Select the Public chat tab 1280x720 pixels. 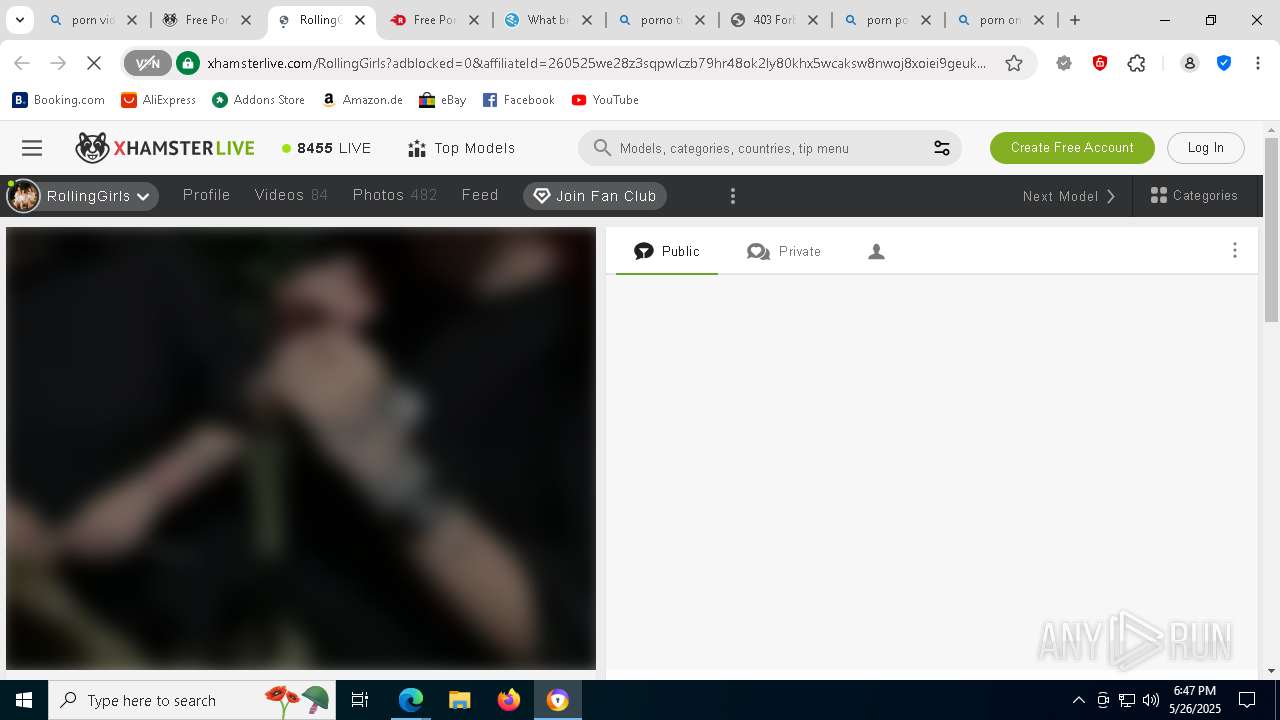coord(667,252)
